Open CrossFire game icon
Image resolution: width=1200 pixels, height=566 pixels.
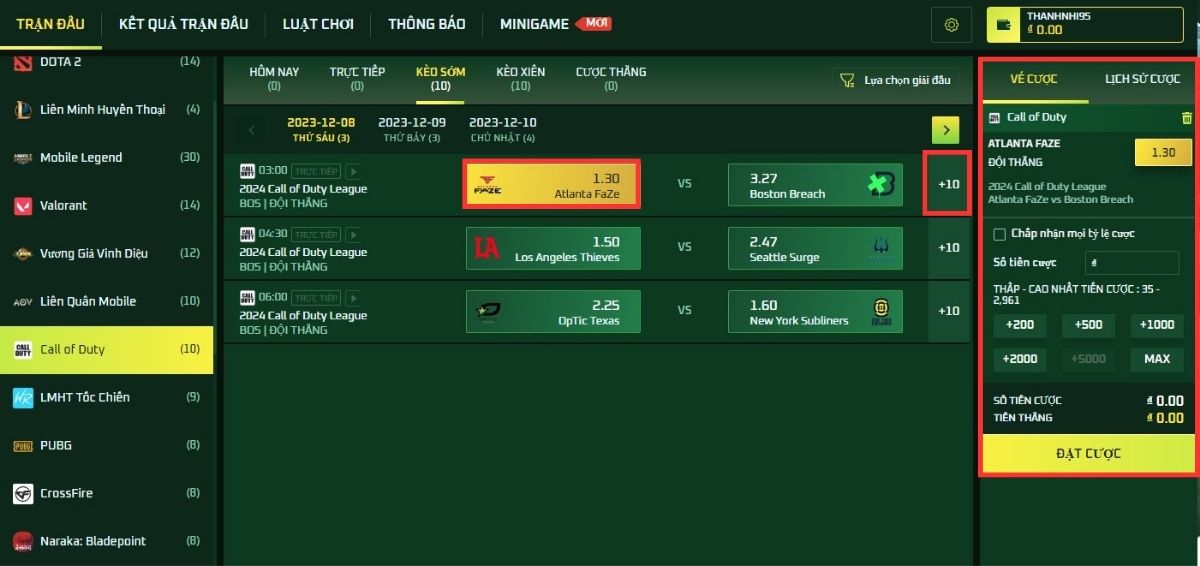tap(23, 494)
